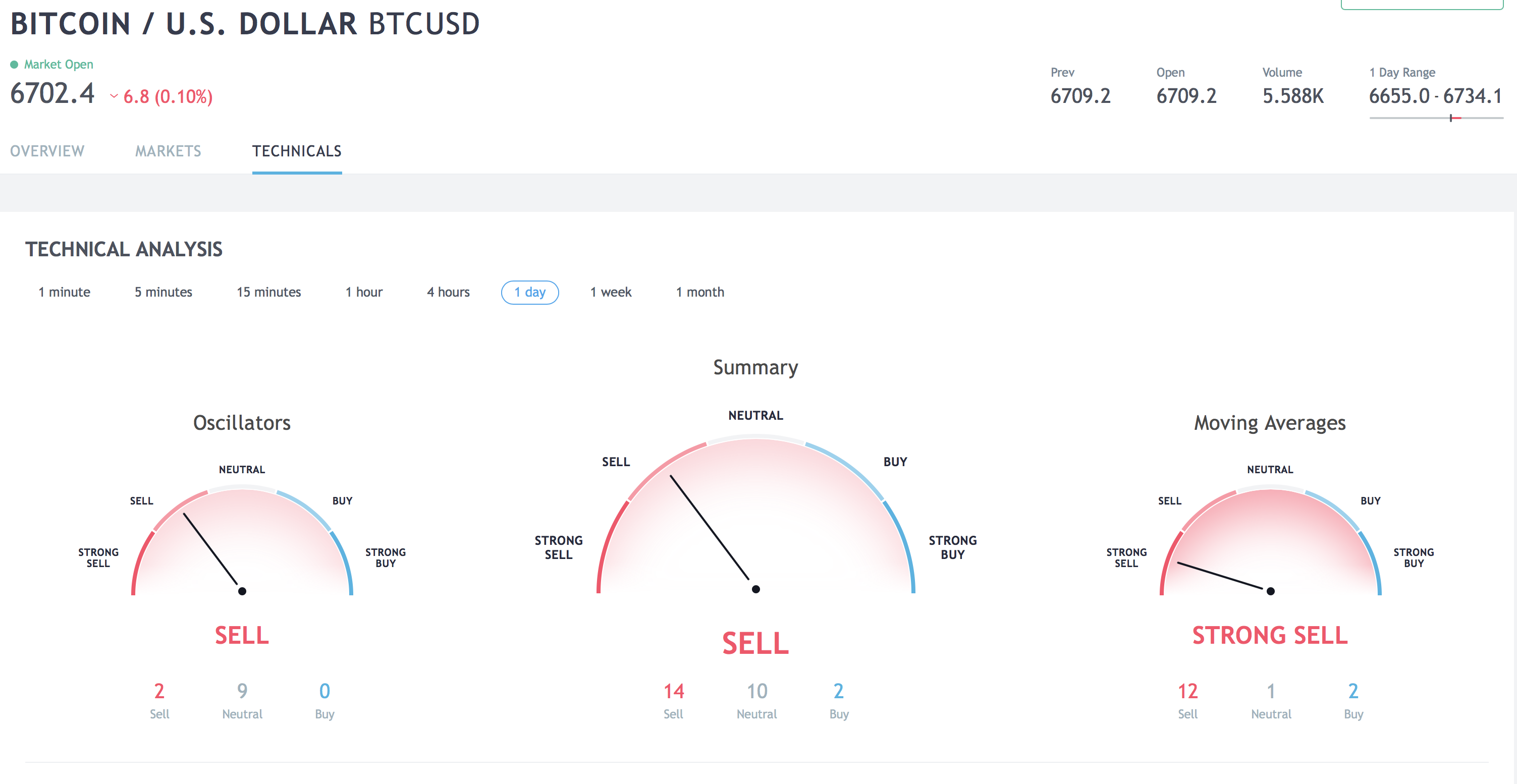Open the Overview tab
This screenshot has height=784, width=1517.
[47, 151]
